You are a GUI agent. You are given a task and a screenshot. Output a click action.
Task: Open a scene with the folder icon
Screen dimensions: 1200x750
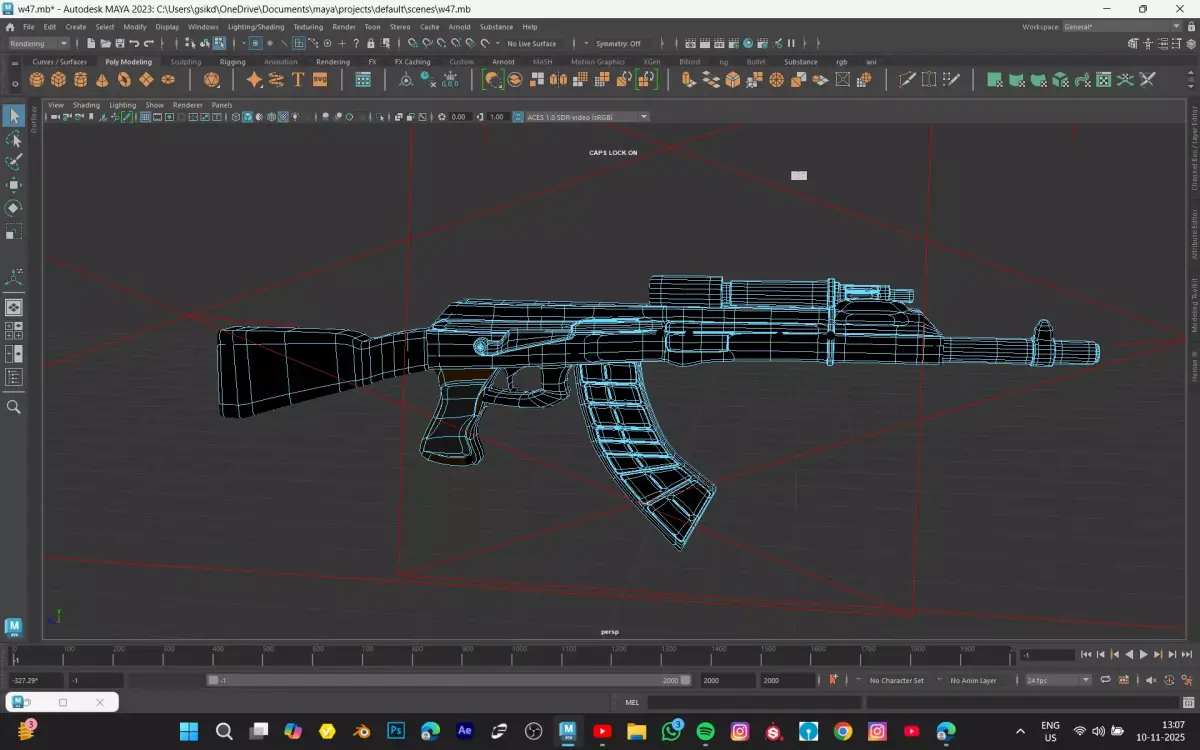[106, 44]
